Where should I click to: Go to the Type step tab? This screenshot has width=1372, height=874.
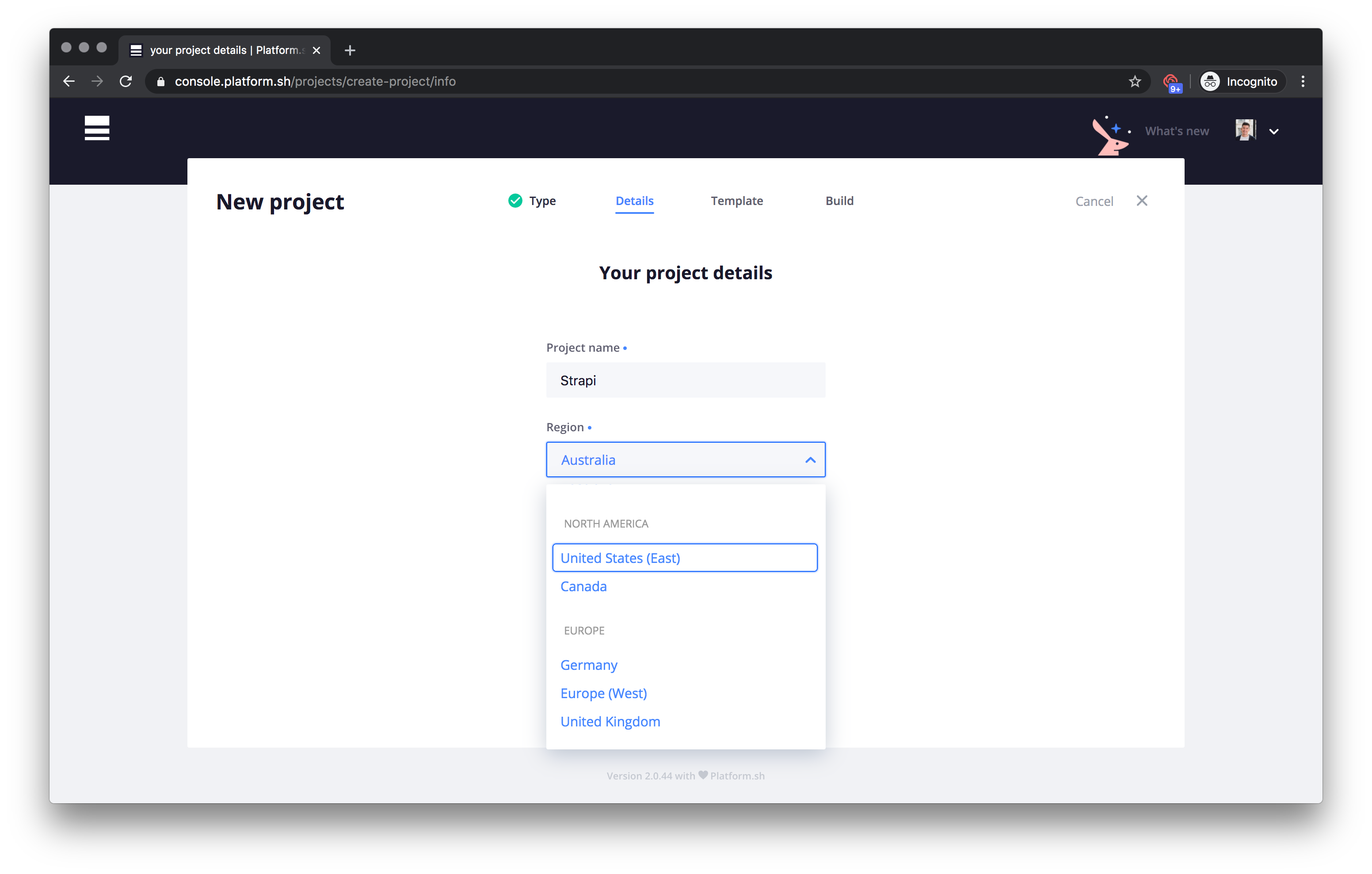click(541, 201)
